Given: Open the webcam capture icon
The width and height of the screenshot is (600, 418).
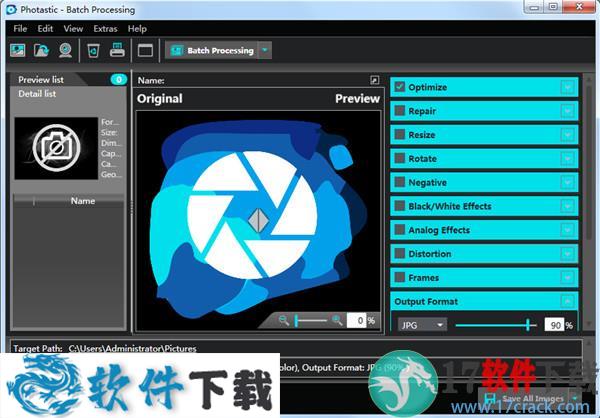Looking at the screenshot, I should pyautogui.click(x=65, y=50).
